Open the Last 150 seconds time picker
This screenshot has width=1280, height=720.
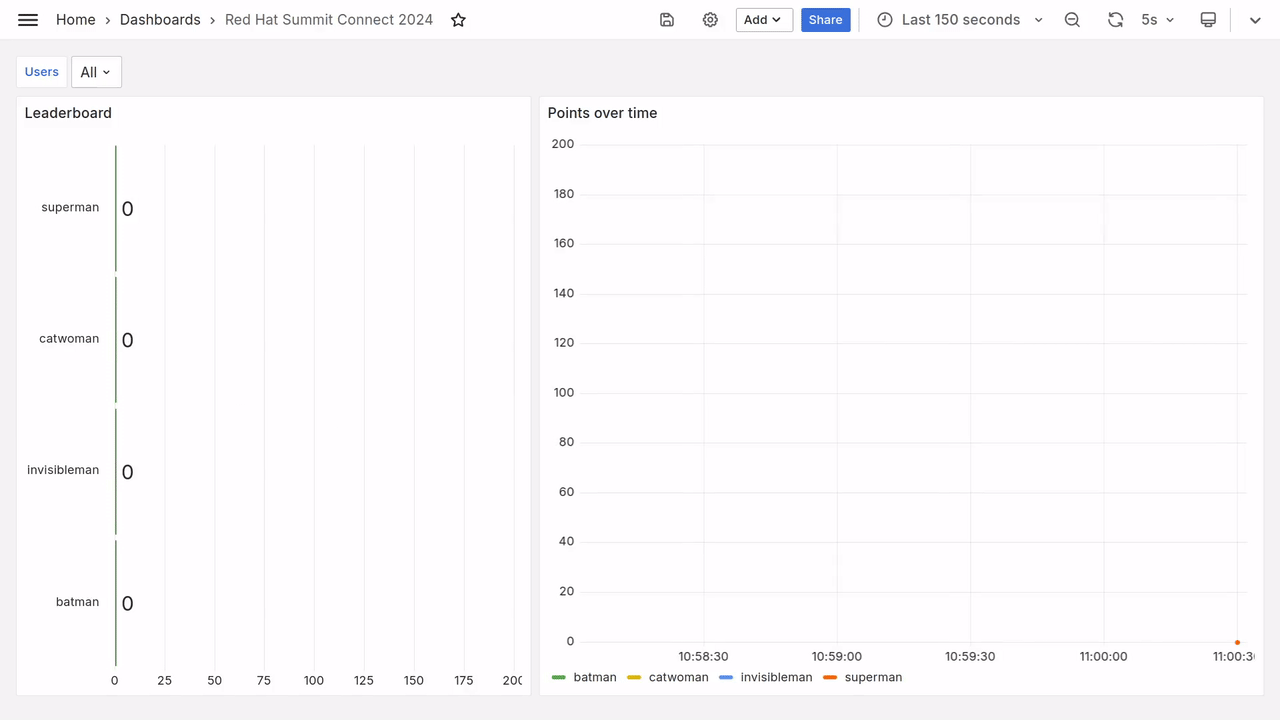click(x=961, y=20)
